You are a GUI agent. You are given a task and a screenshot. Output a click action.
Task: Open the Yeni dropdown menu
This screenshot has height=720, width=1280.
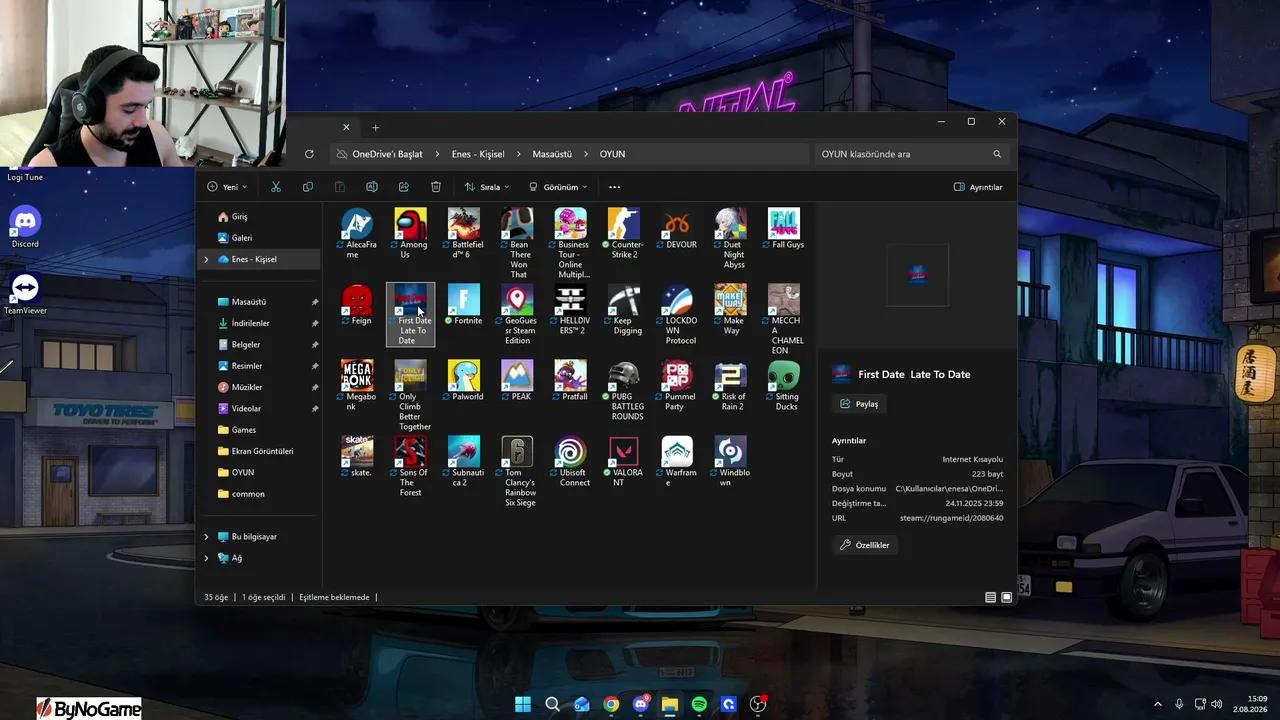(x=227, y=187)
